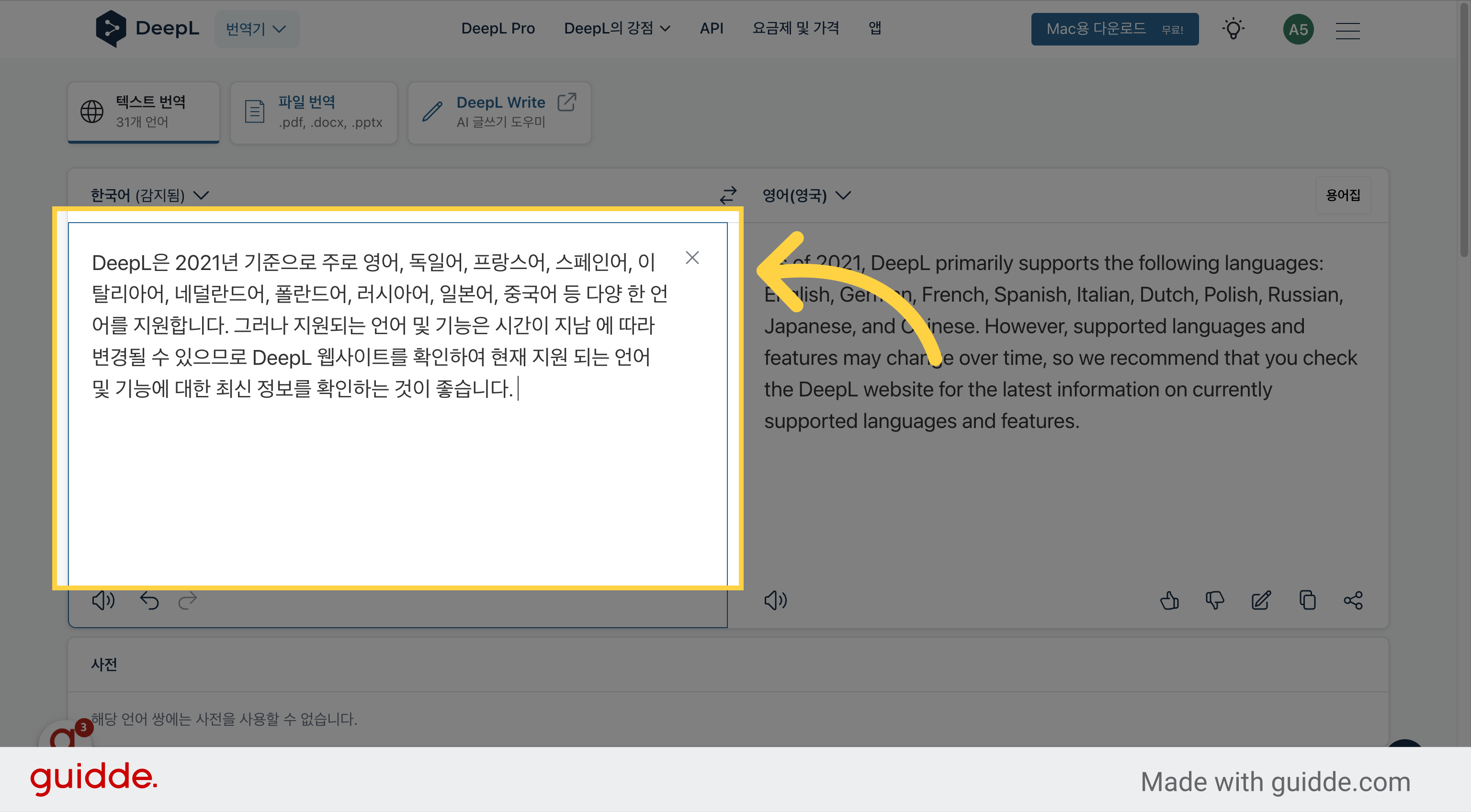
Task: Redo the source text edit
Action: click(x=187, y=601)
